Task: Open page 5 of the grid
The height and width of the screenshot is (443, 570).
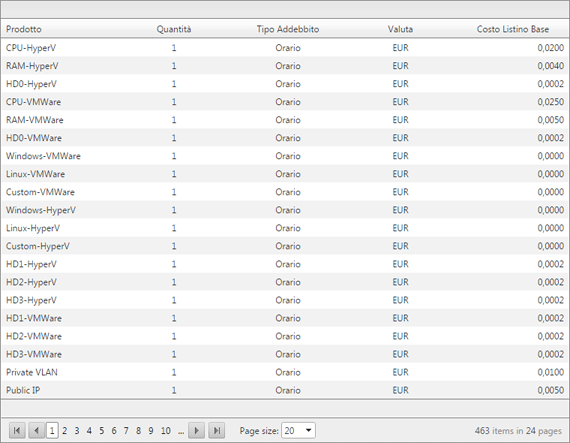Action: [101, 431]
